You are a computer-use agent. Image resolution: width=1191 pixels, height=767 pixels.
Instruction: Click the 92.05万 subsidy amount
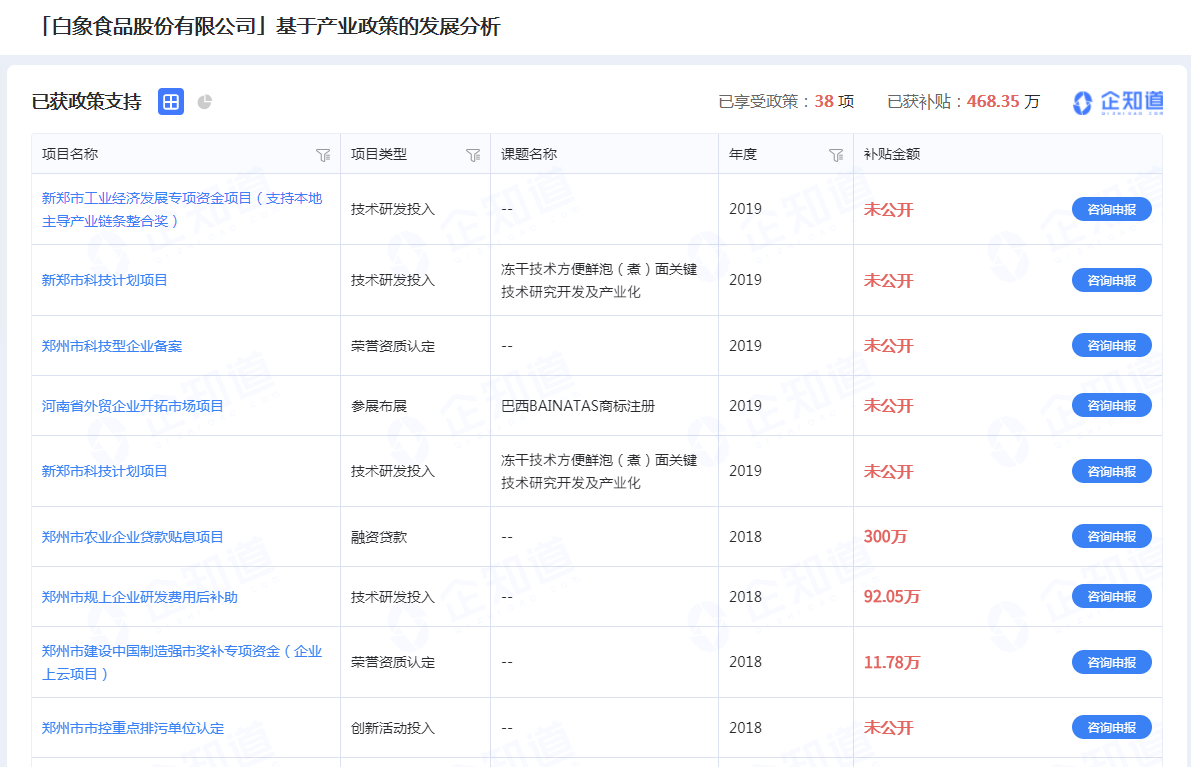click(x=892, y=597)
